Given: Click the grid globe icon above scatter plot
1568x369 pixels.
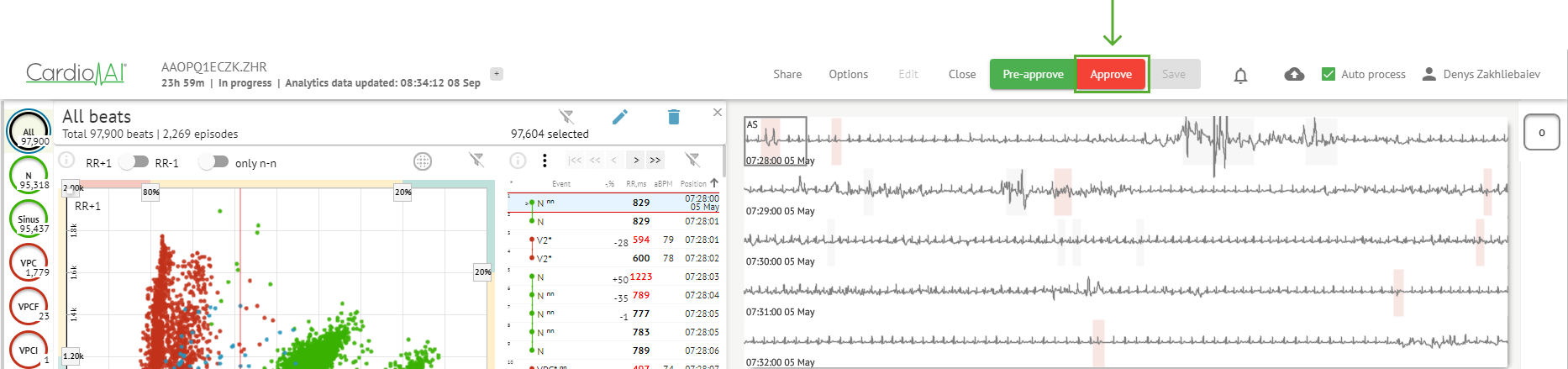Looking at the screenshot, I should (423, 161).
